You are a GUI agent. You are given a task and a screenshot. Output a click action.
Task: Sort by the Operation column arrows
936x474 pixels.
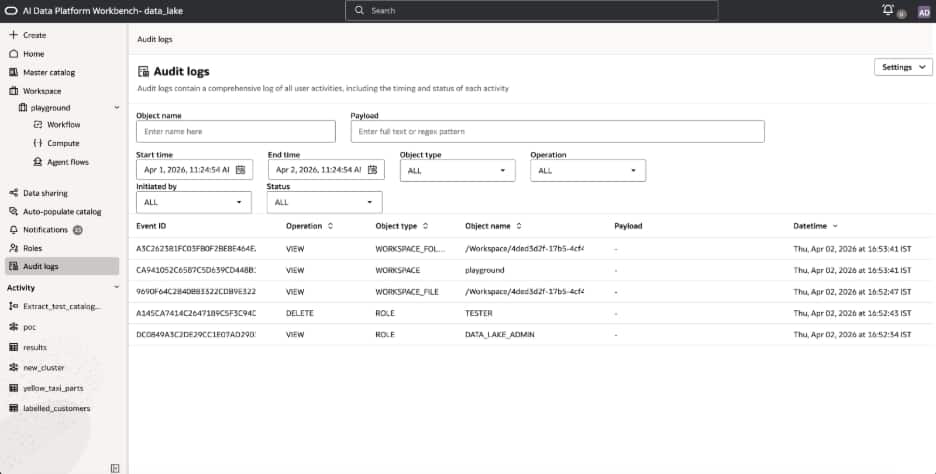click(x=330, y=226)
